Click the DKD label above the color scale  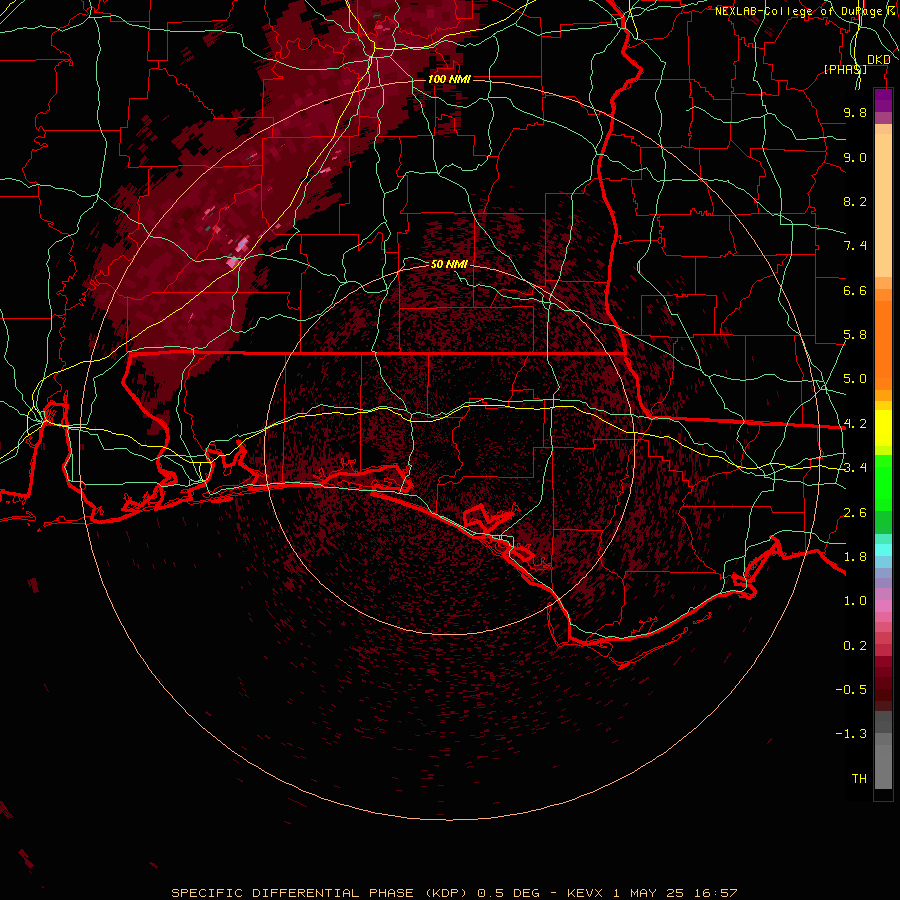tap(878, 59)
